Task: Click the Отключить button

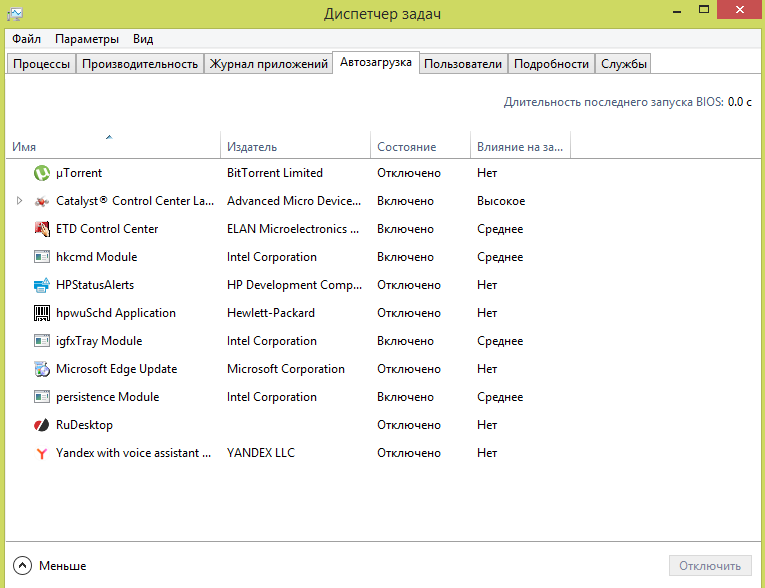Action: coord(710,566)
